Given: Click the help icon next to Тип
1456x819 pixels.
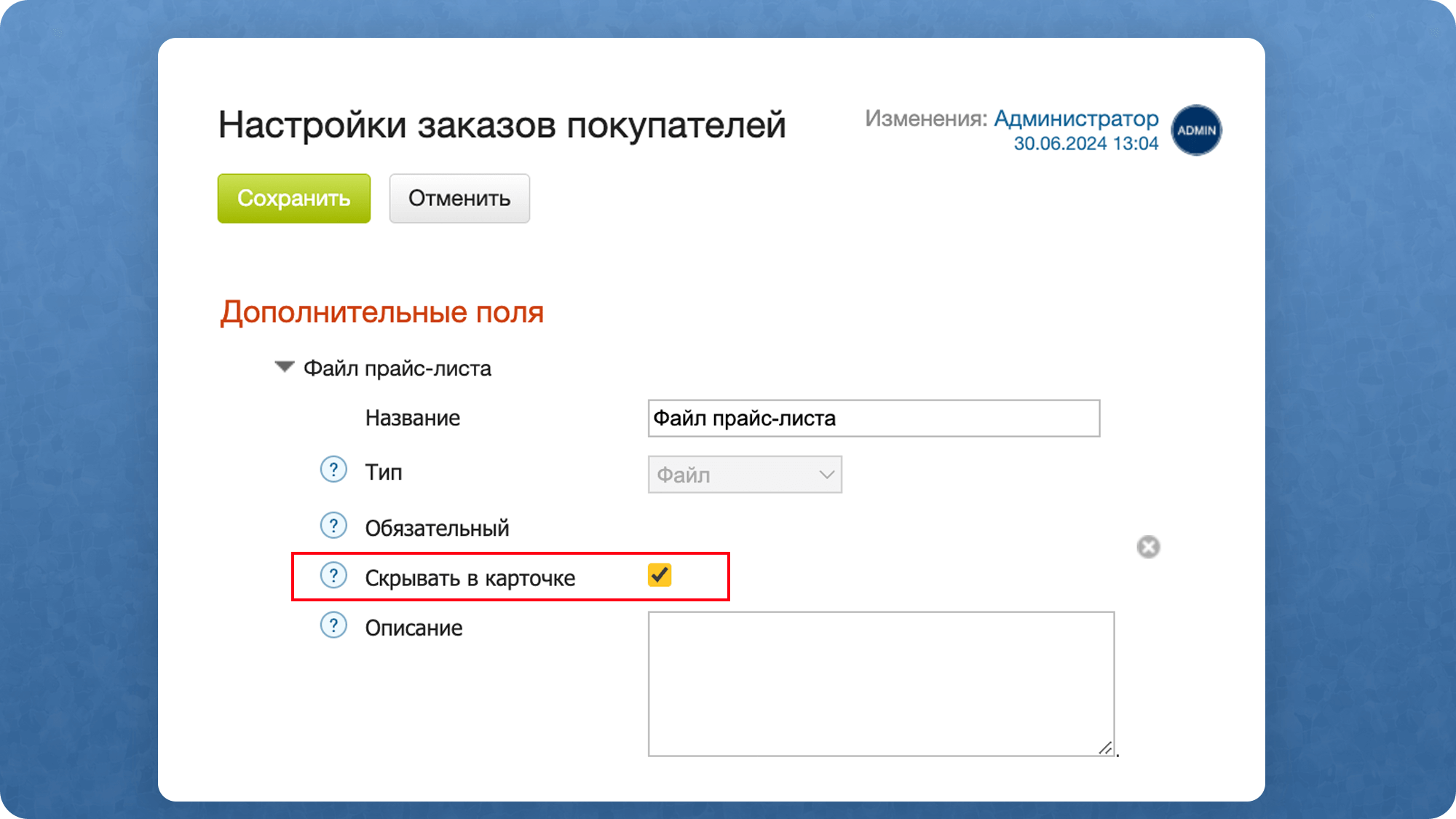Looking at the screenshot, I should (333, 470).
